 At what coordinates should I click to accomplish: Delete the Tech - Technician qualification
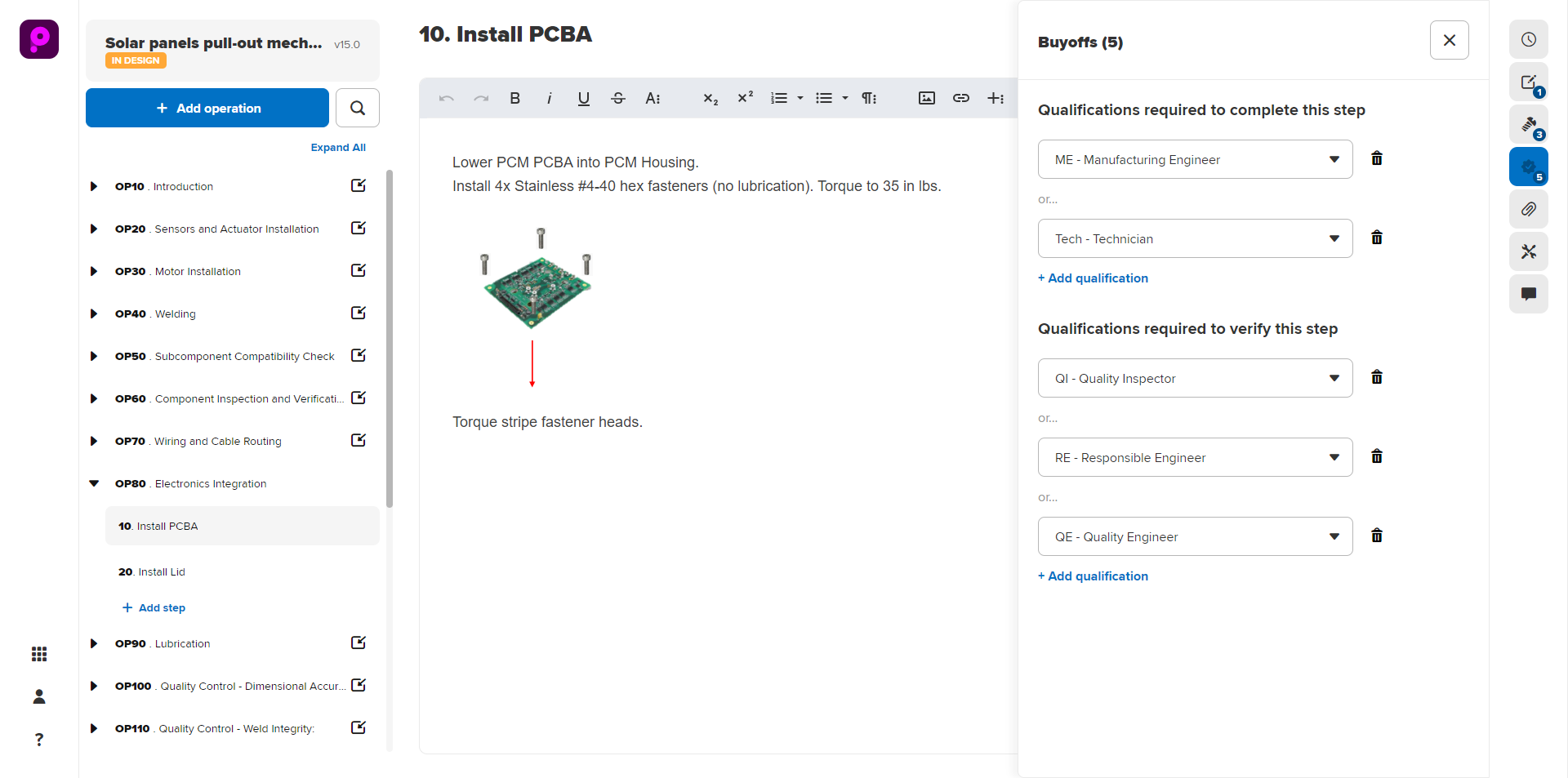click(1376, 238)
